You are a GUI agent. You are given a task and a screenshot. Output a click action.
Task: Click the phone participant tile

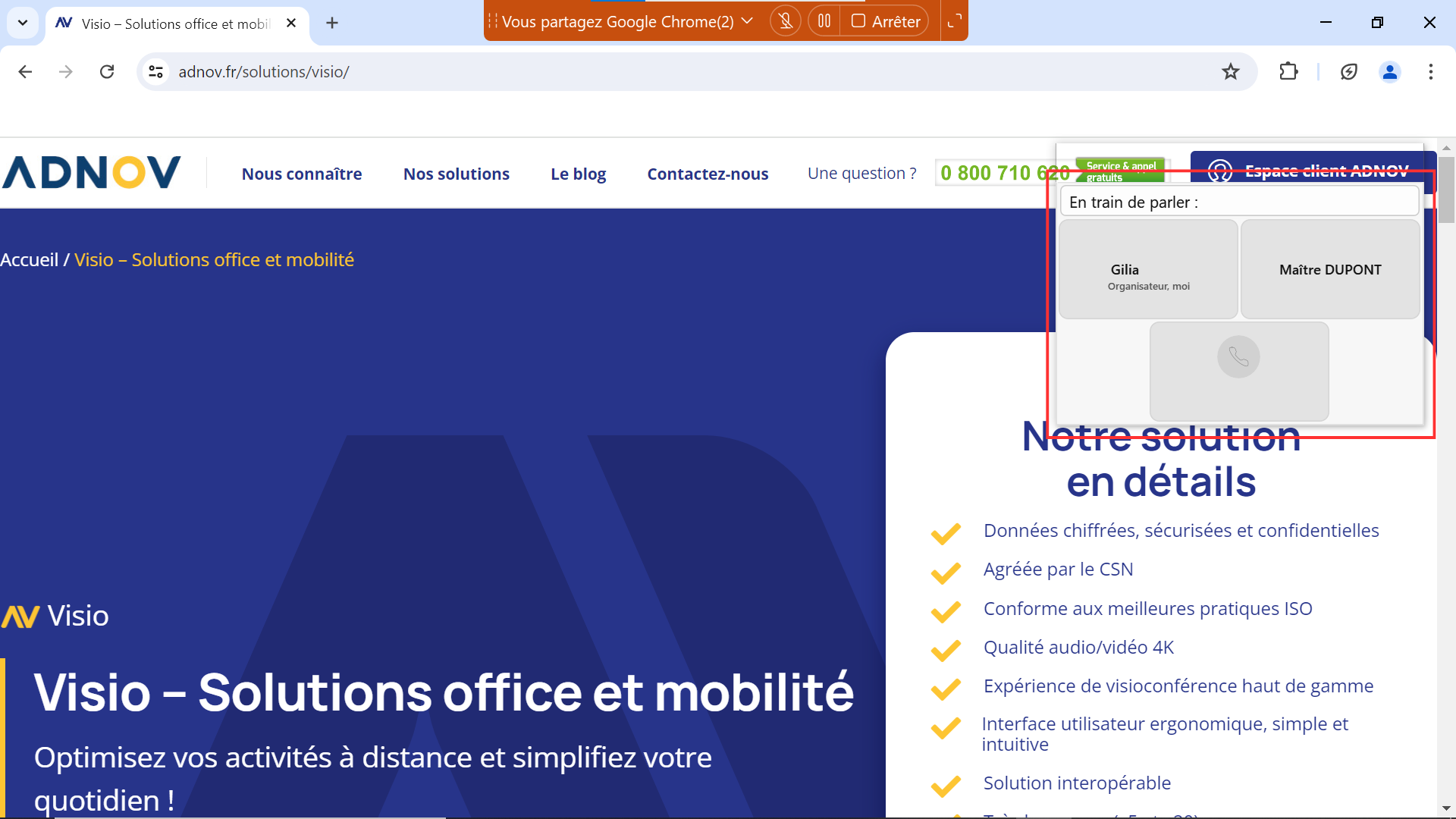(1239, 371)
